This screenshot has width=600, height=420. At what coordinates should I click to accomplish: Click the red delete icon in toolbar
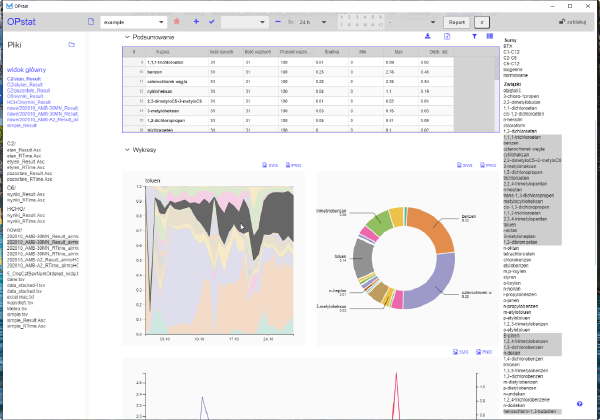click(x=177, y=21)
